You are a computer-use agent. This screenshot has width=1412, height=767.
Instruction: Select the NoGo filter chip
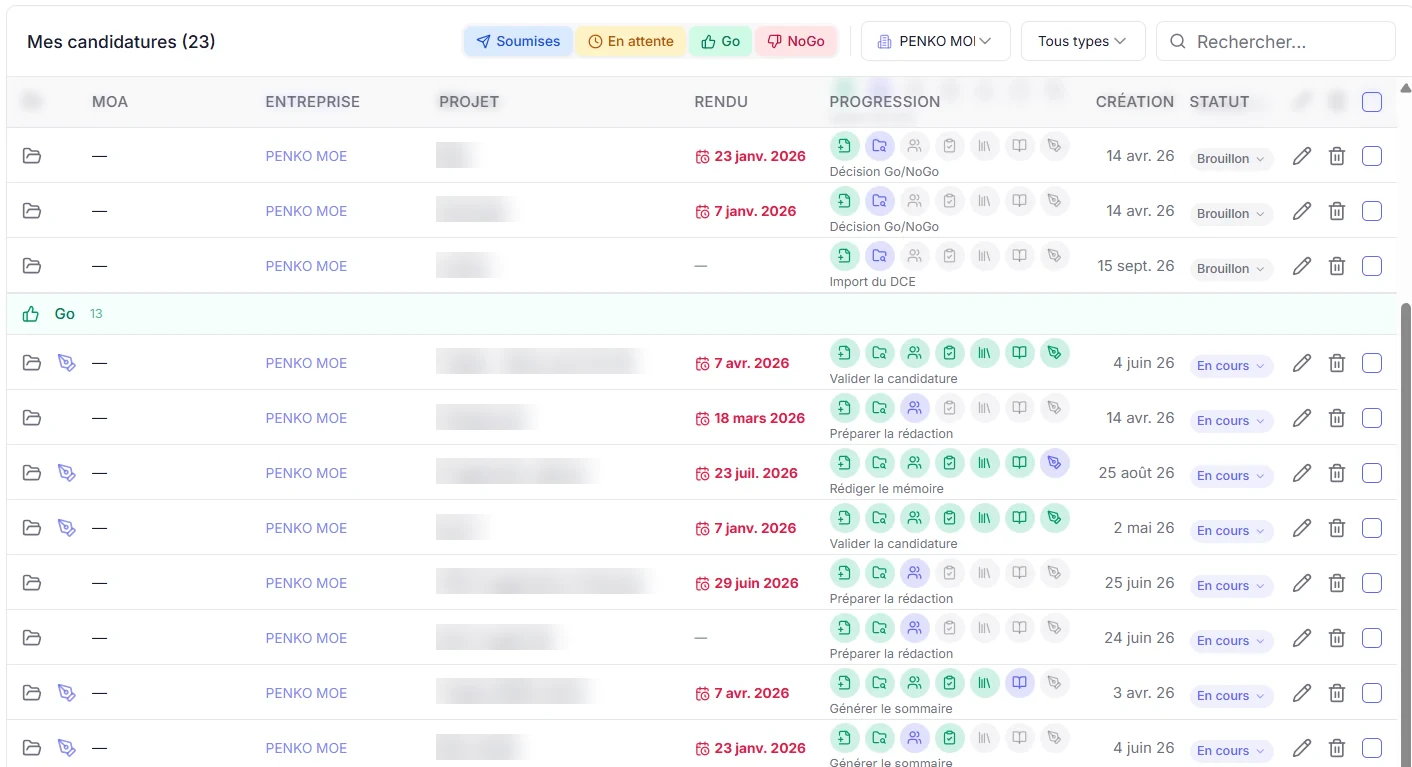[x=796, y=41]
